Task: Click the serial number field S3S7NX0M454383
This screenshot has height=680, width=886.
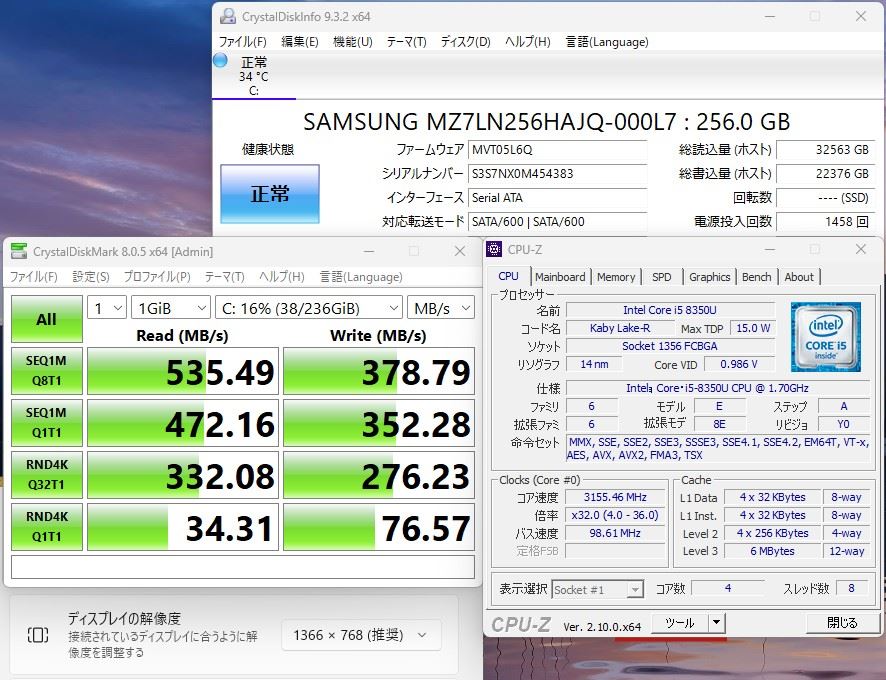Action: 558,174
